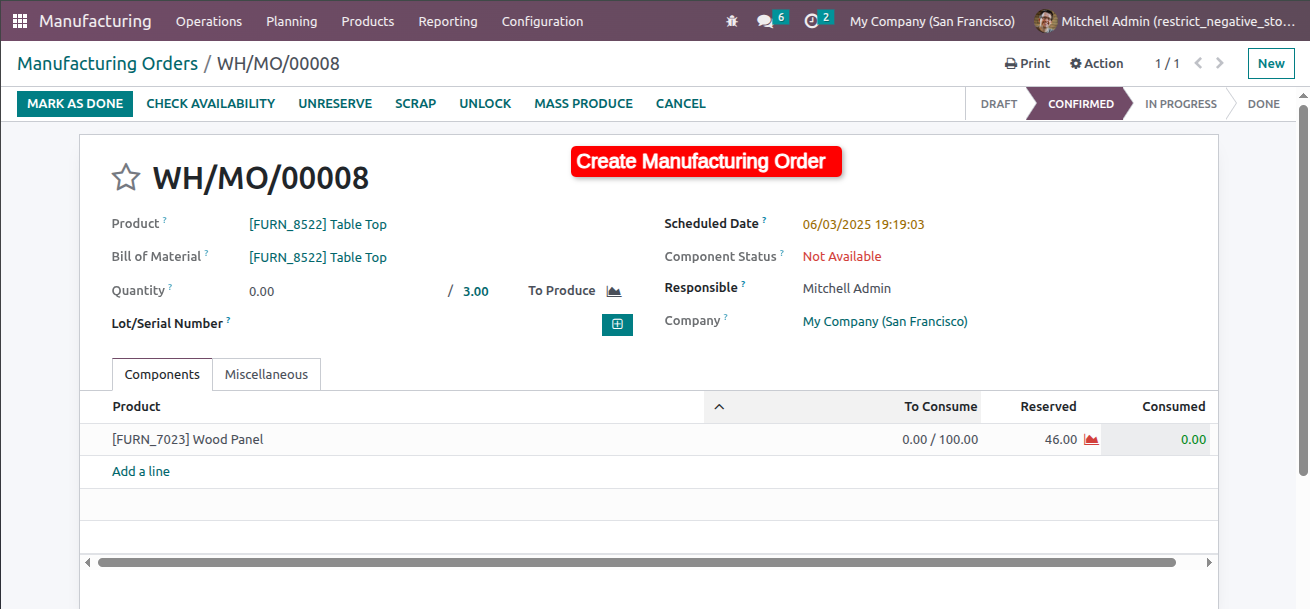Select the Done status stage

[x=1264, y=104]
